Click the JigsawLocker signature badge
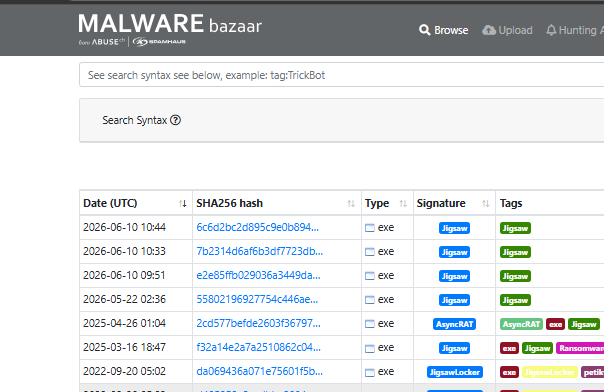Screen dimensions: 604x392 coord(455,372)
